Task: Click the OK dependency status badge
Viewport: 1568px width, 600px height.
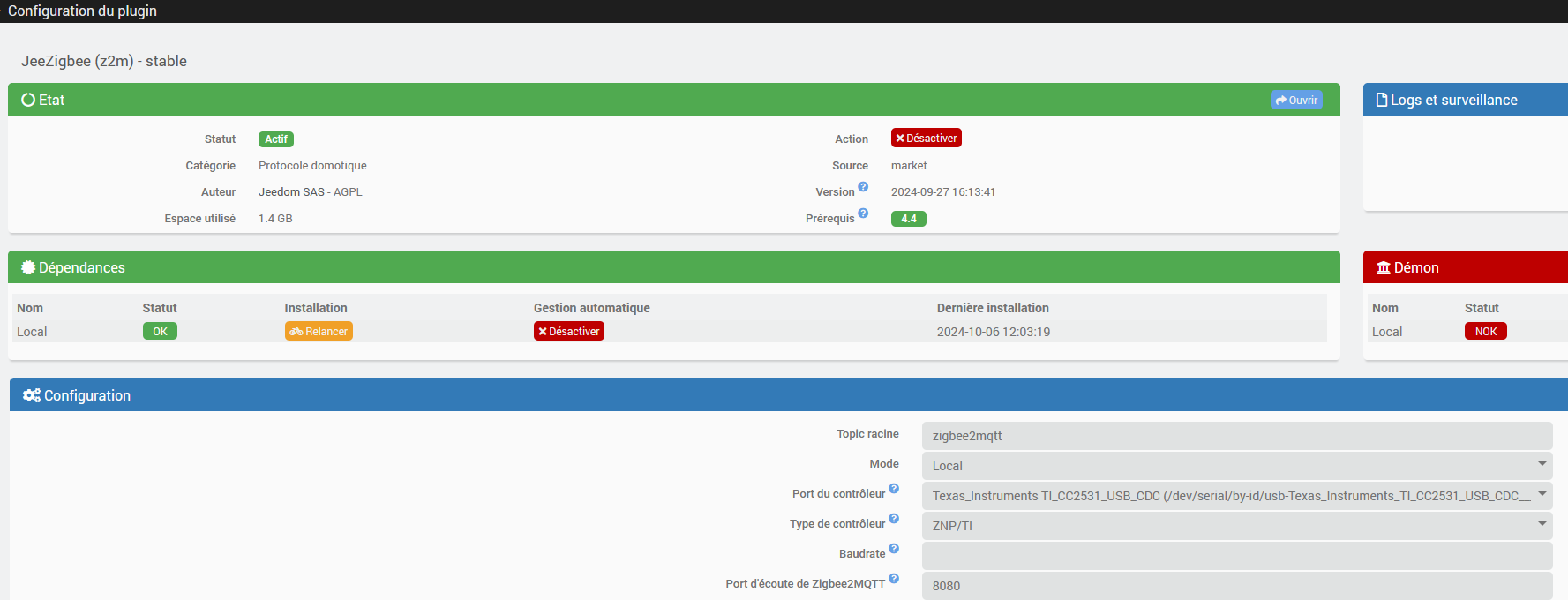Action: click(x=160, y=331)
